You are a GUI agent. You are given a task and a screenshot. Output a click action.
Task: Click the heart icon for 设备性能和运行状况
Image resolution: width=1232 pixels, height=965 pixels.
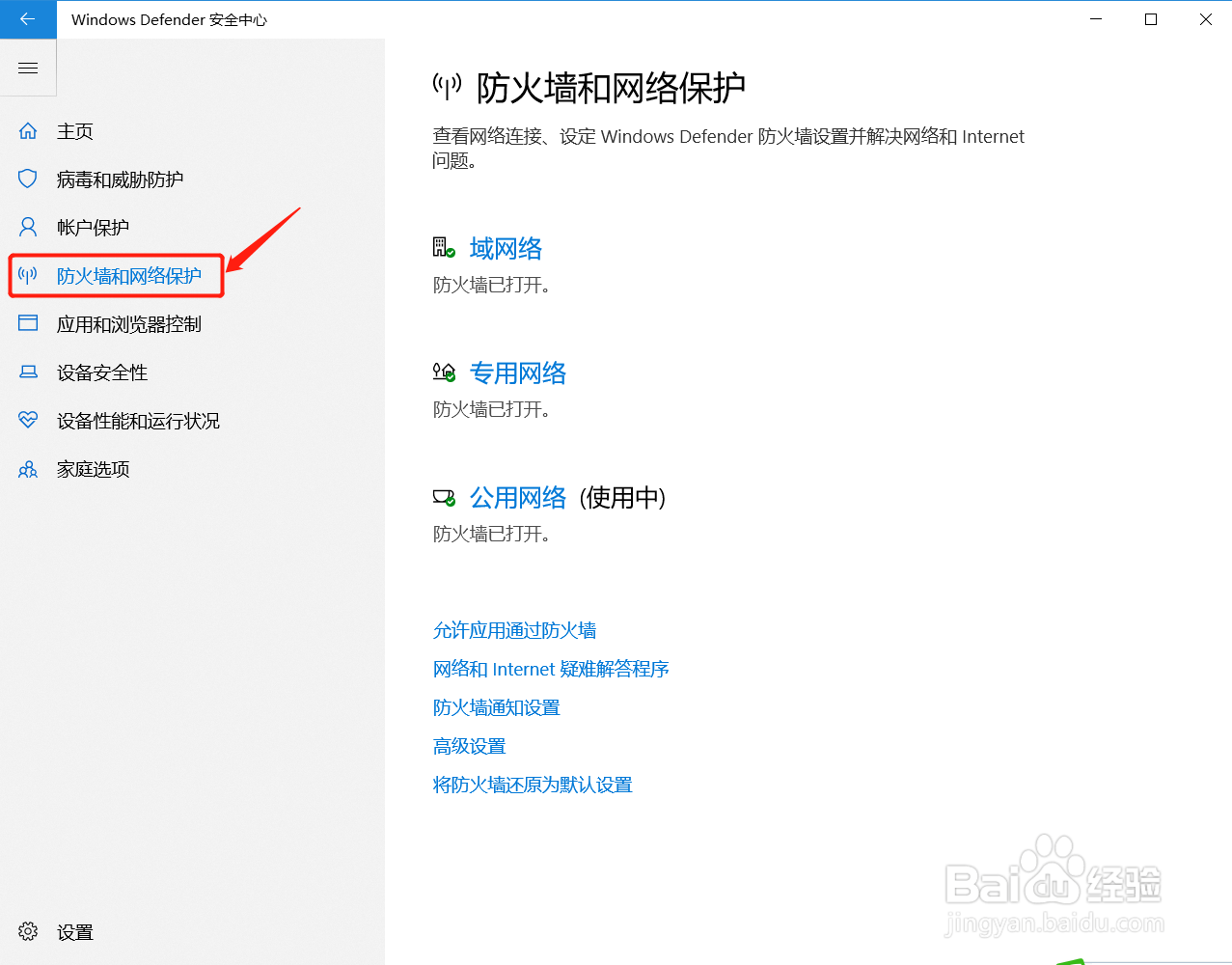28,421
